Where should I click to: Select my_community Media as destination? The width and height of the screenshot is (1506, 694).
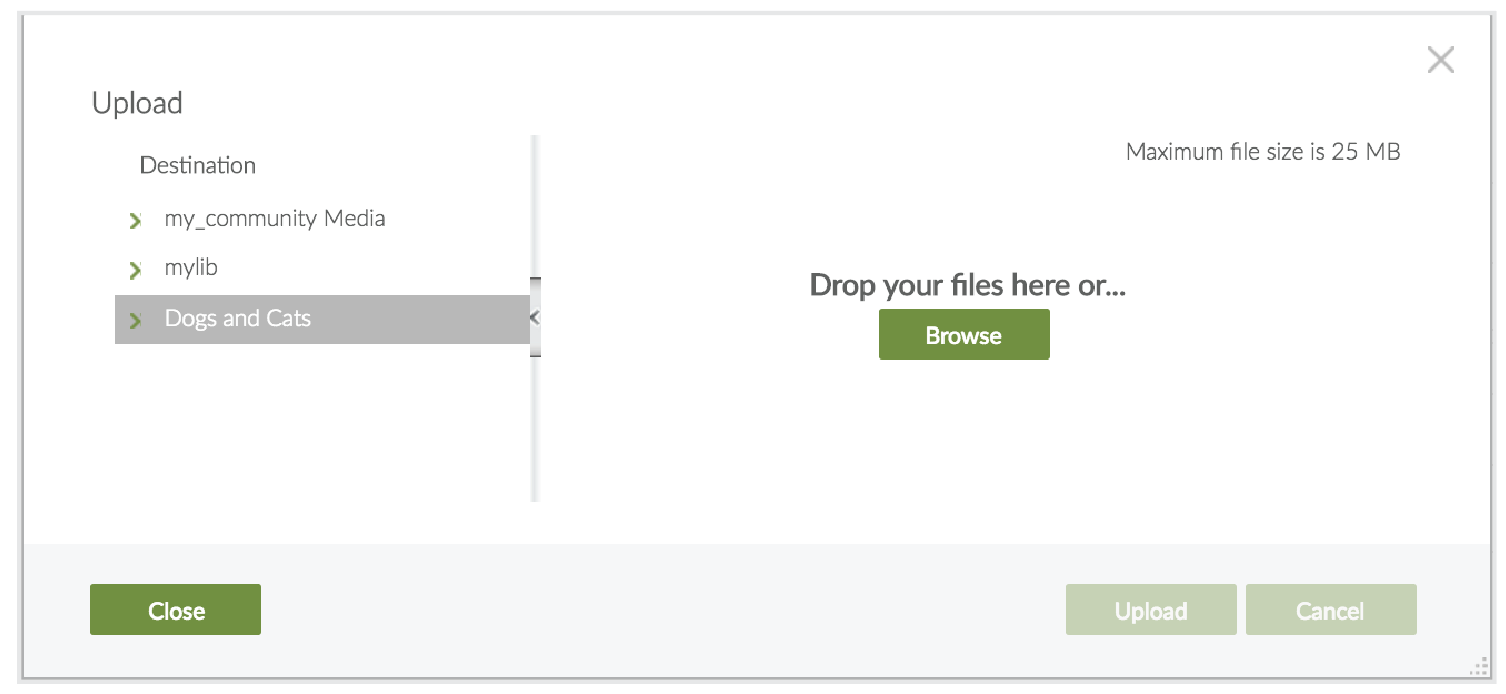(275, 219)
